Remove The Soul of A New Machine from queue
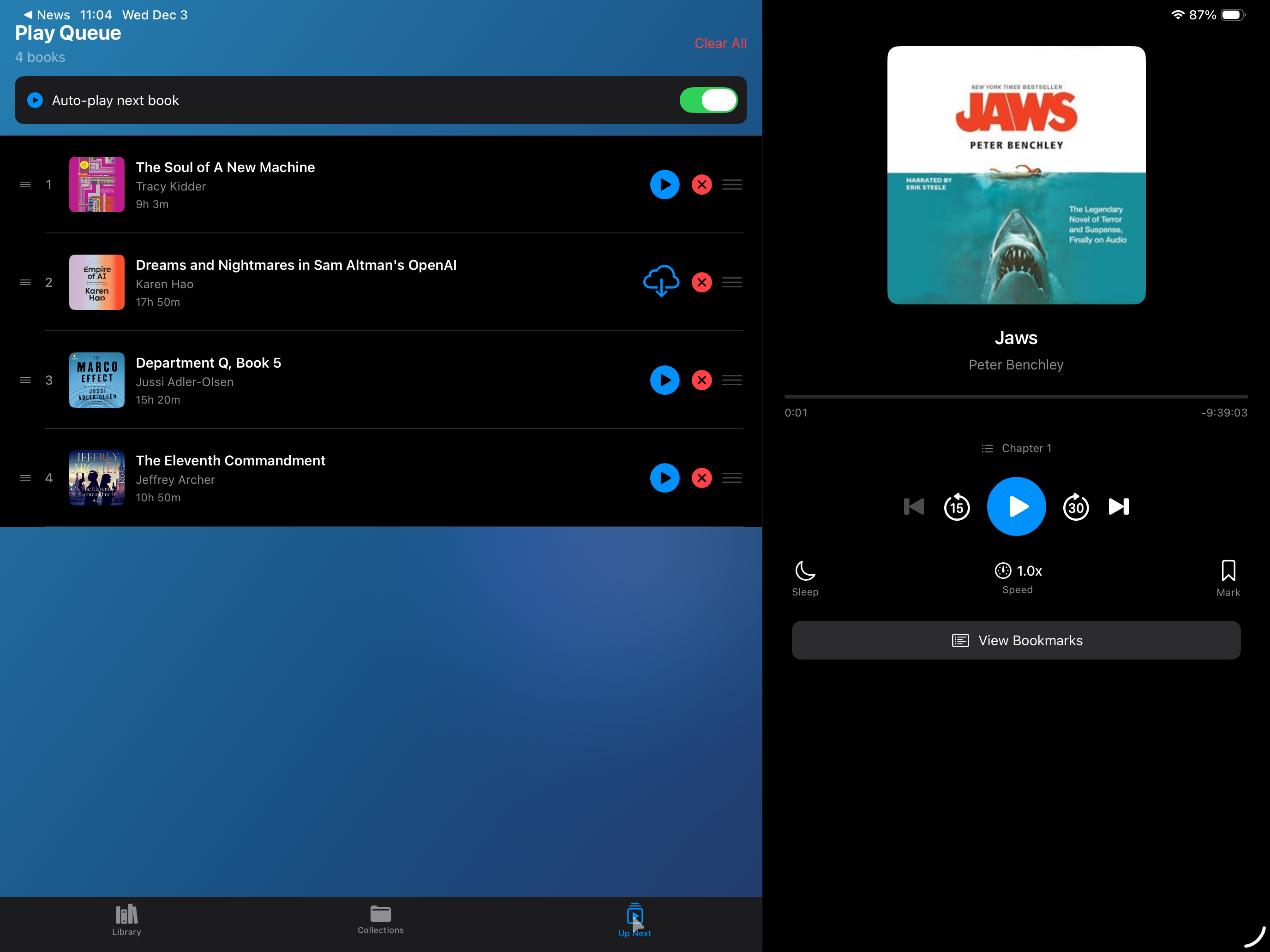The image size is (1270, 952). 701,185
